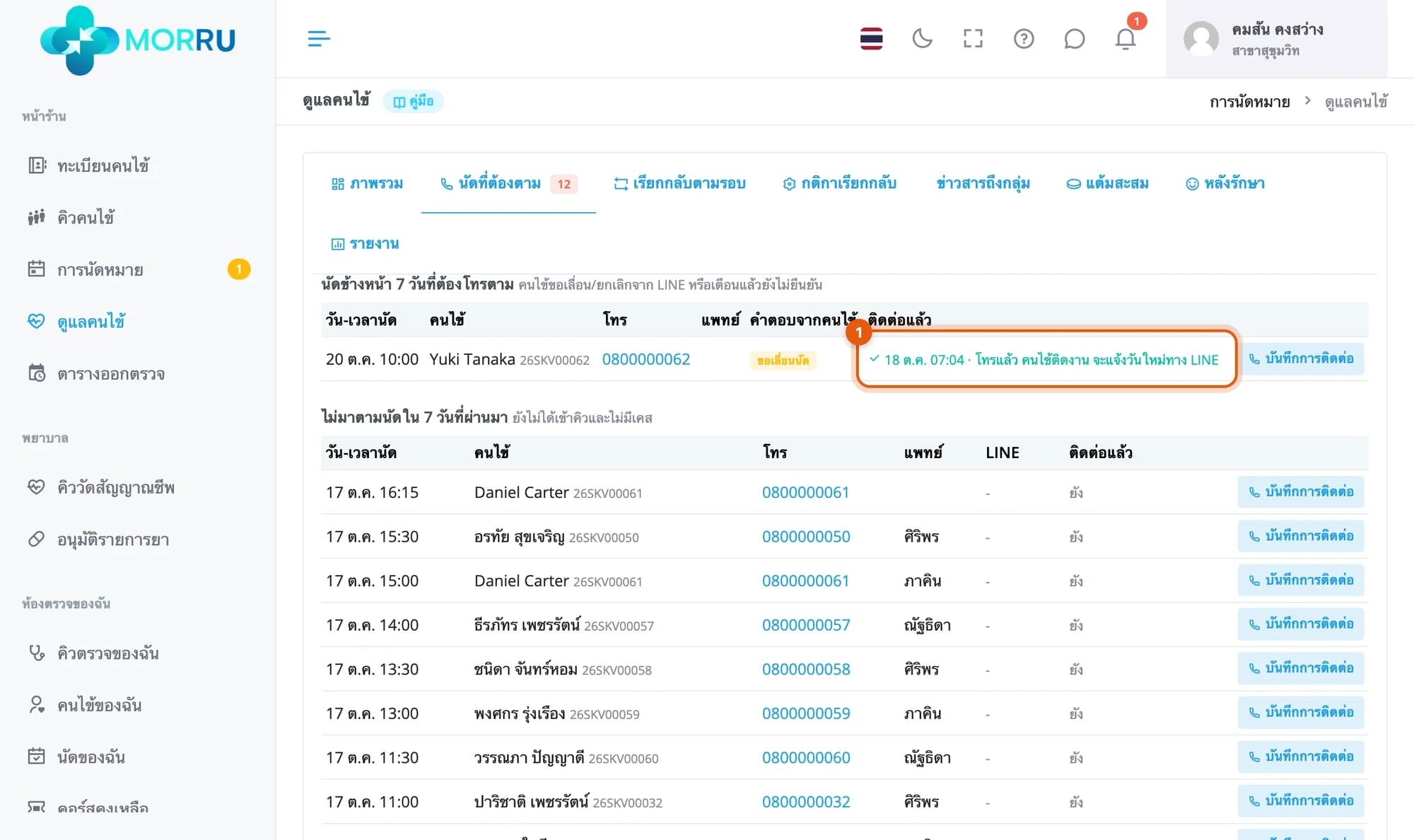Open ตารางออกตรวจ sidebar item
This screenshot has height=840, width=1414.
pyautogui.click(x=110, y=373)
